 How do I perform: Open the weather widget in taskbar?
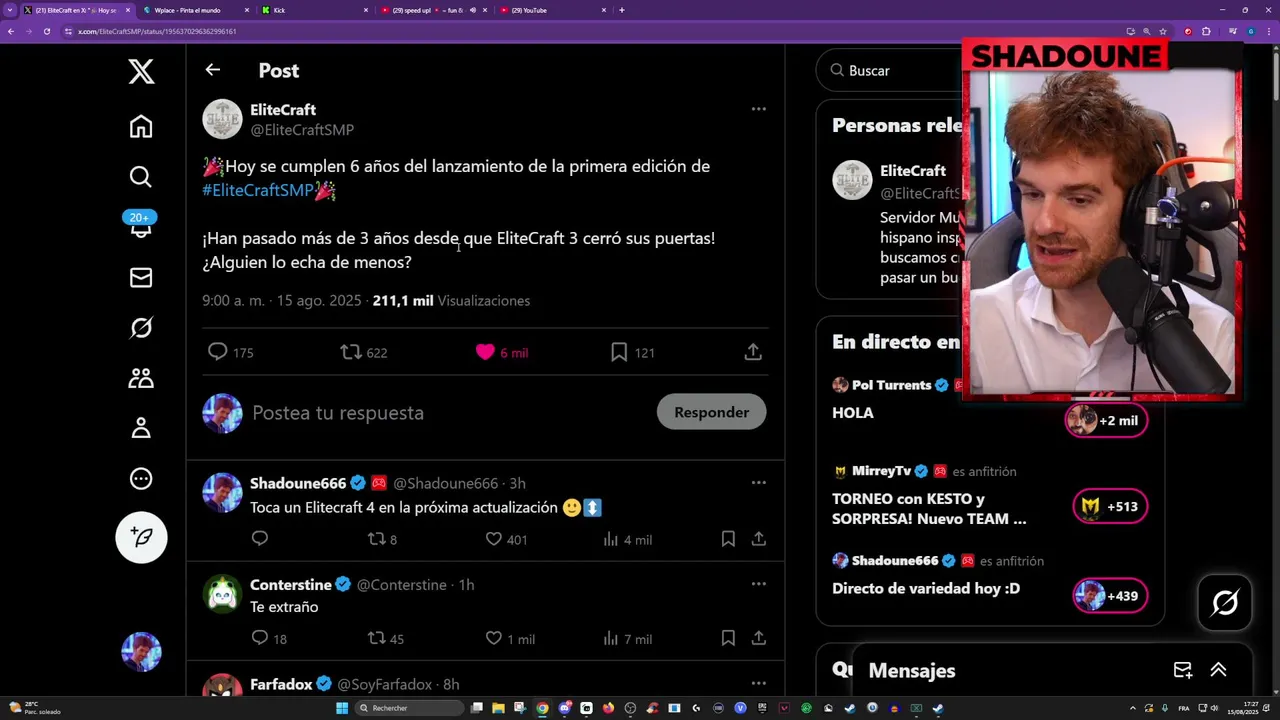(35, 708)
